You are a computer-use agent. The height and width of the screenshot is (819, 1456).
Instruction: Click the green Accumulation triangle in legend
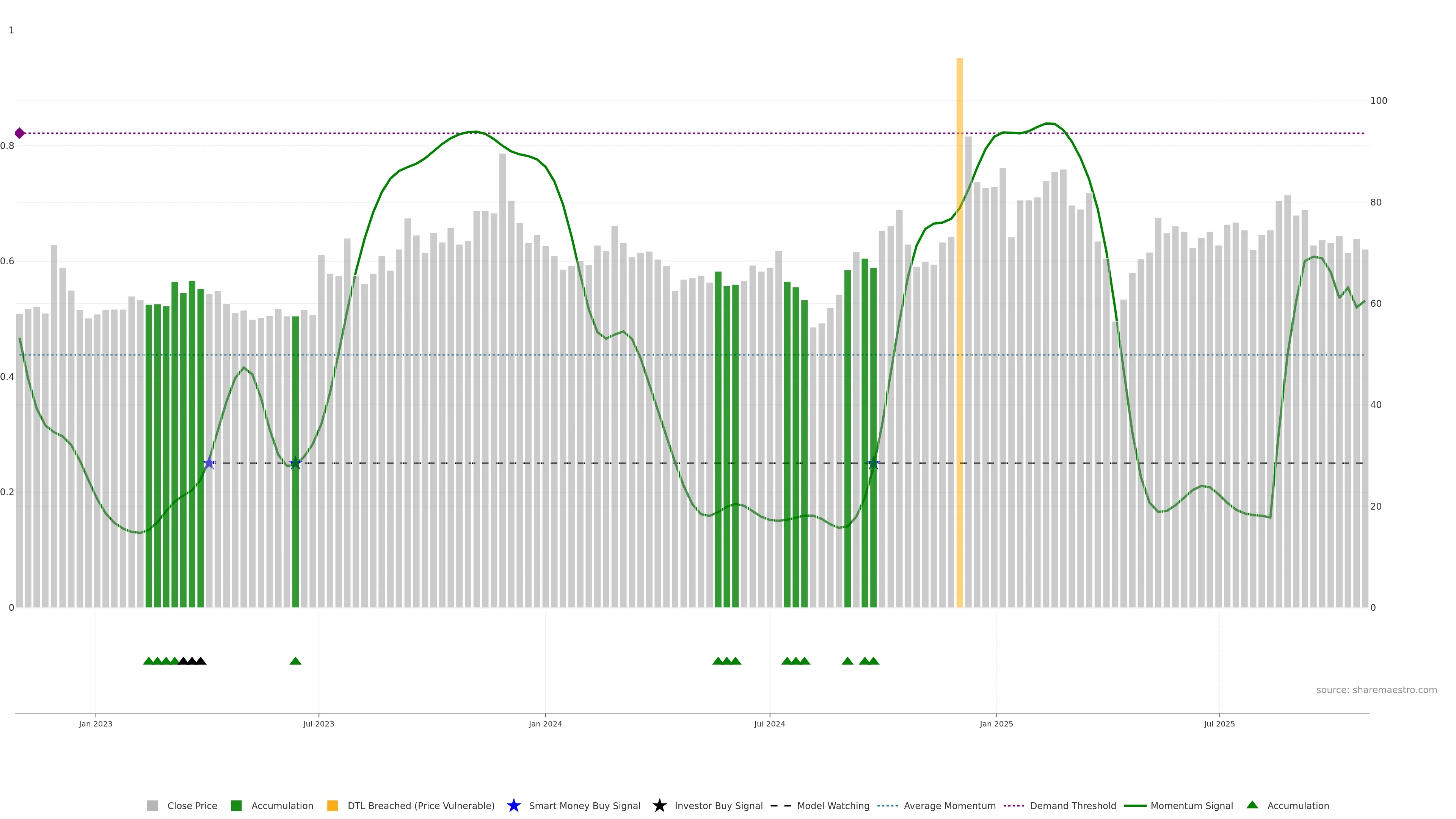pyautogui.click(x=1252, y=805)
